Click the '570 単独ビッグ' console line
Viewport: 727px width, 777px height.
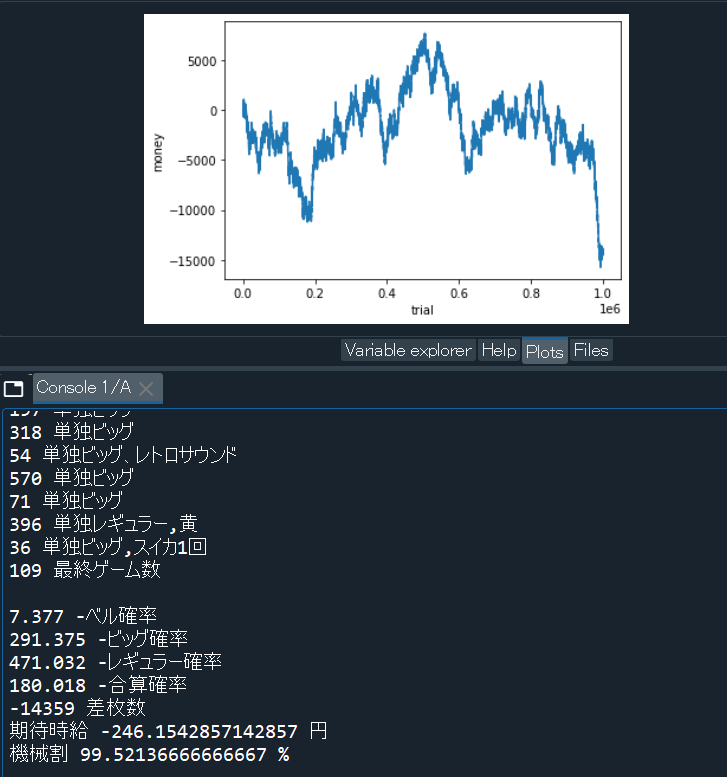pyautogui.click(x=71, y=478)
